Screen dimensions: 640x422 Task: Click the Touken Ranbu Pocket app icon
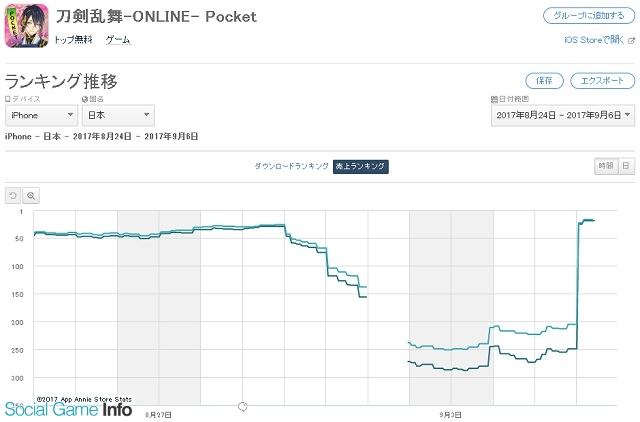27,27
